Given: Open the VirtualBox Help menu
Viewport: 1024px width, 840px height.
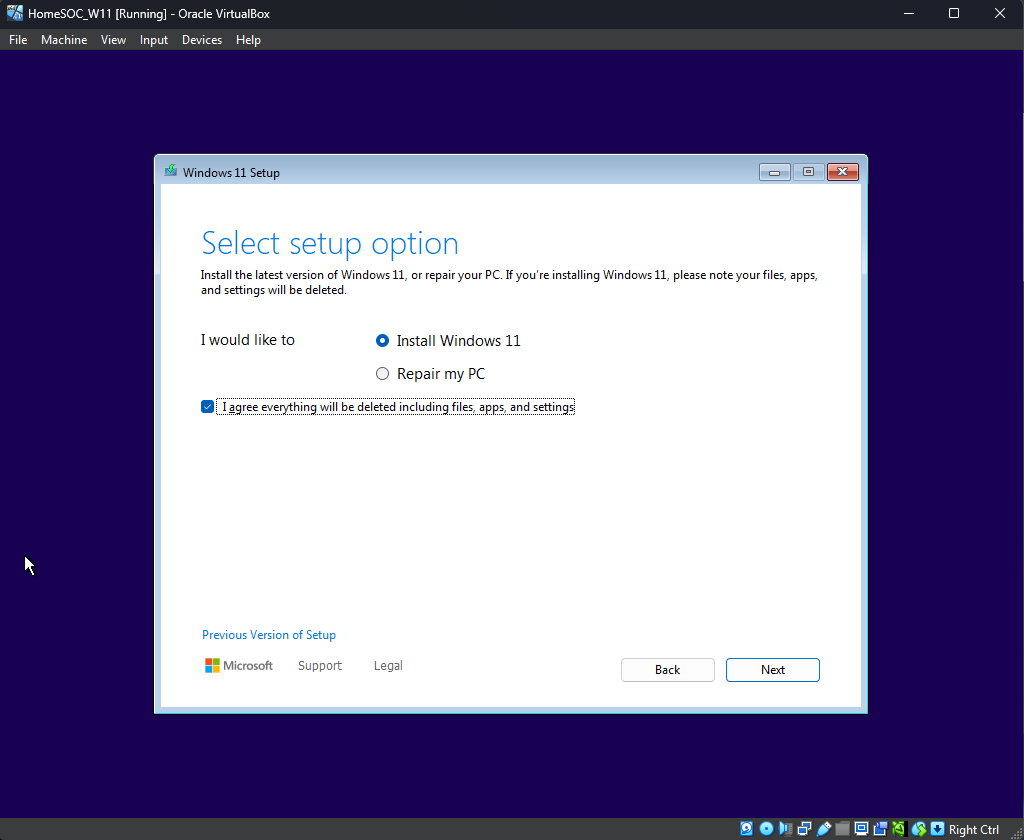Looking at the screenshot, I should (248, 40).
